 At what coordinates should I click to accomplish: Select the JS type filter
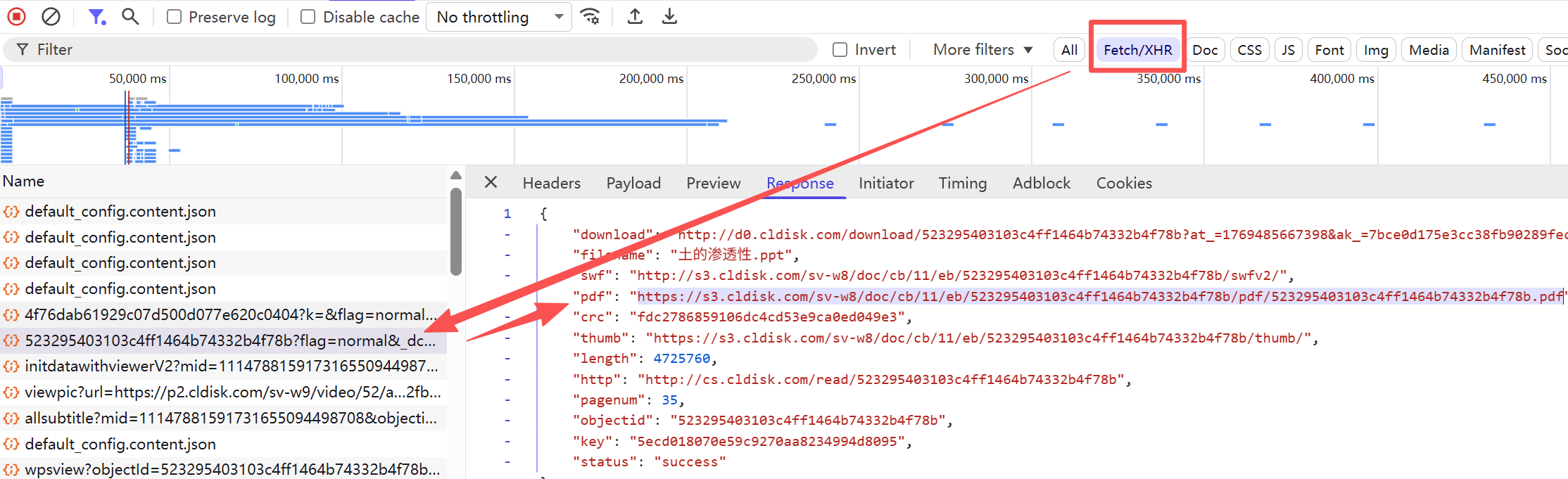1288,50
